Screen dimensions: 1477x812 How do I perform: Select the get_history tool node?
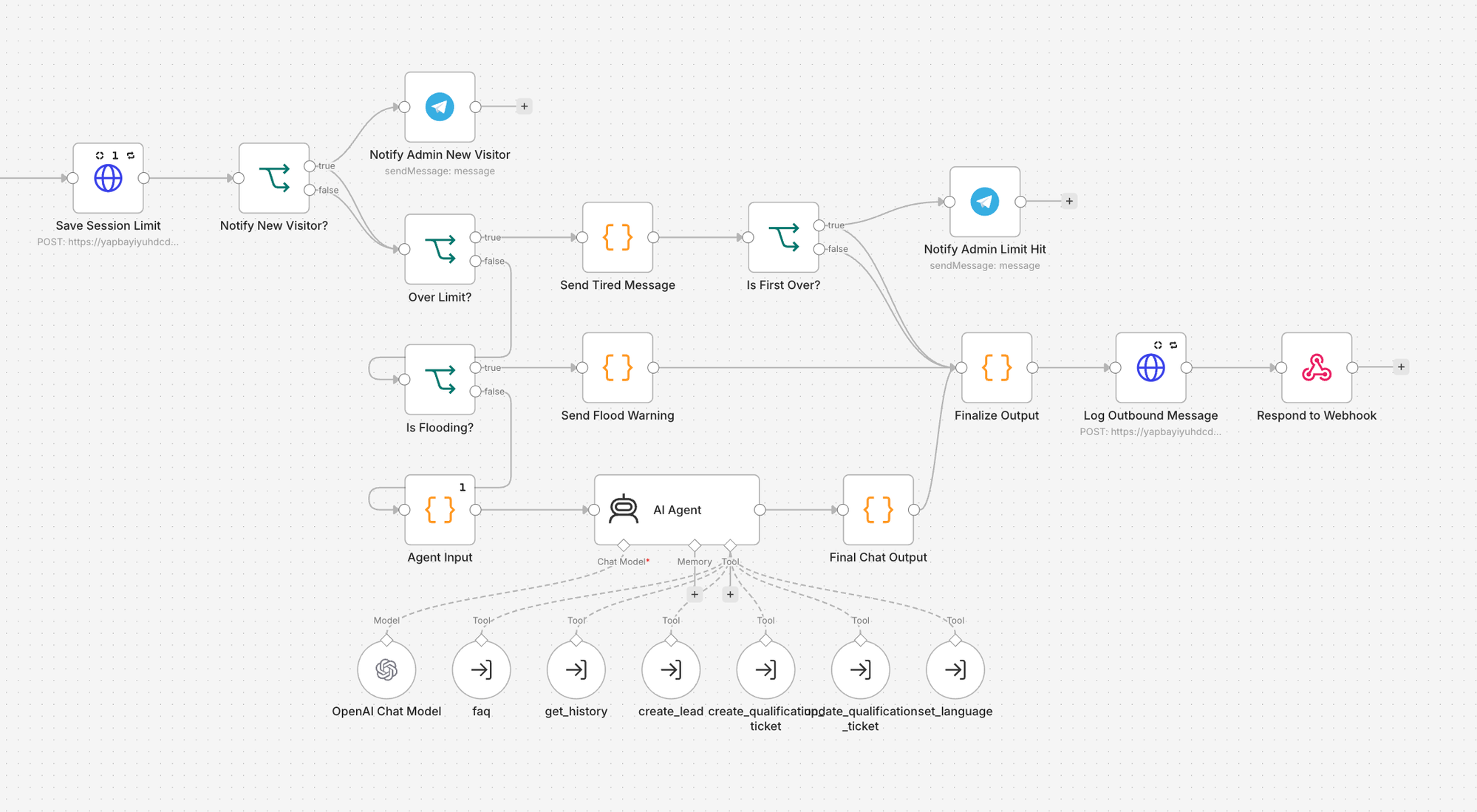pos(576,669)
